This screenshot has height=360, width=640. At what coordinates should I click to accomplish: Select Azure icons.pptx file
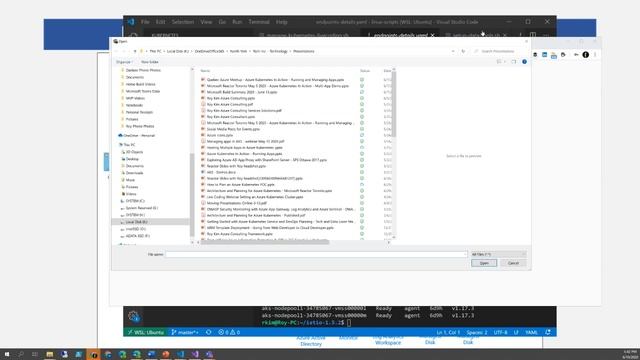pos(220,135)
